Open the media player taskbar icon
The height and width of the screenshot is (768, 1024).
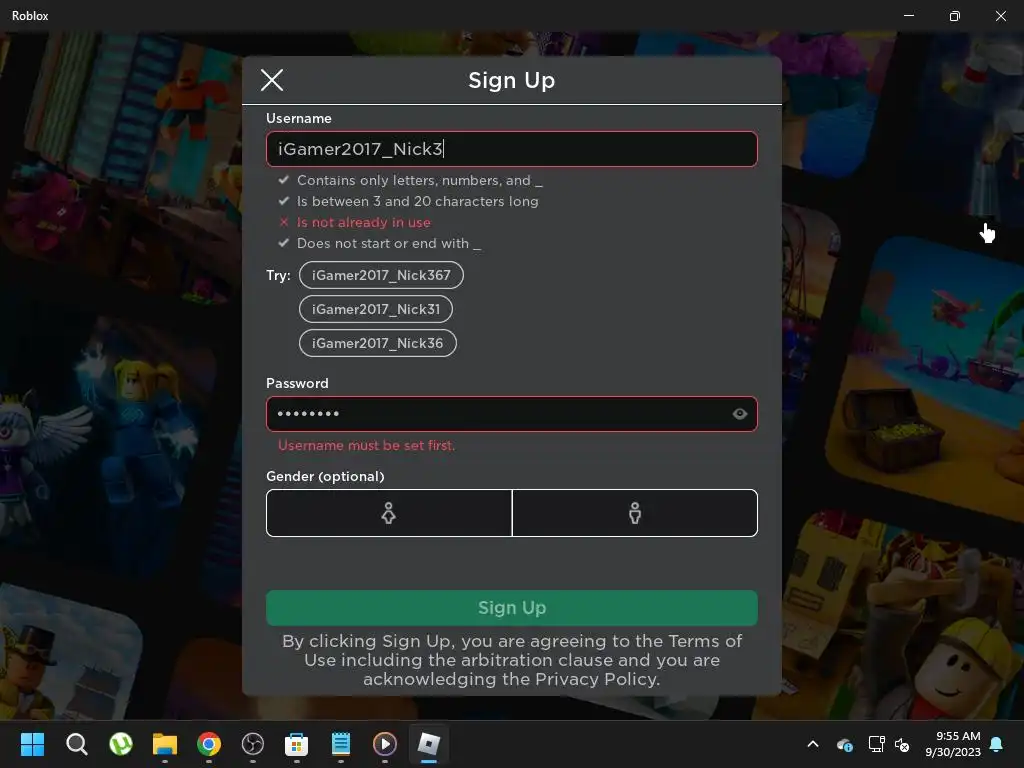(x=385, y=744)
